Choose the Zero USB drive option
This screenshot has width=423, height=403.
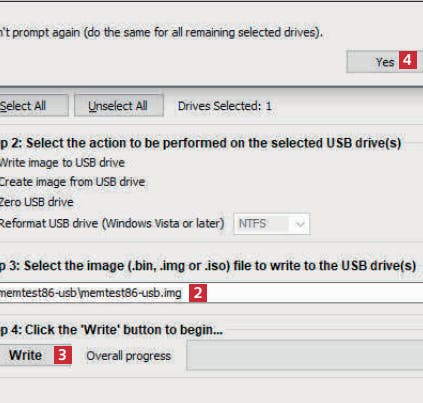[x=36, y=202]
